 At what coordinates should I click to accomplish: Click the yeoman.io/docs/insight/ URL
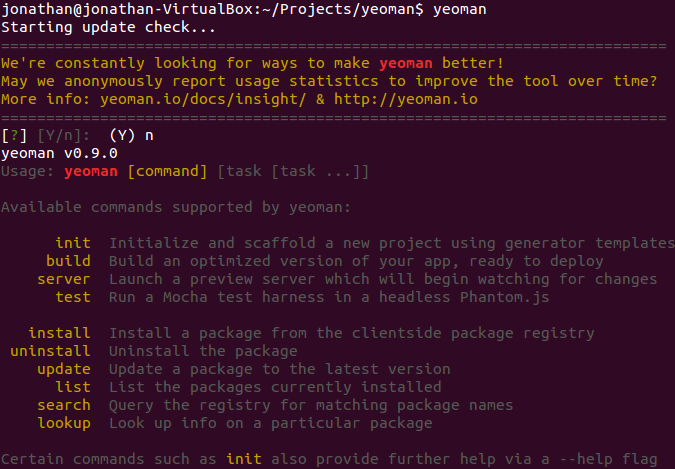pos(203,99)
